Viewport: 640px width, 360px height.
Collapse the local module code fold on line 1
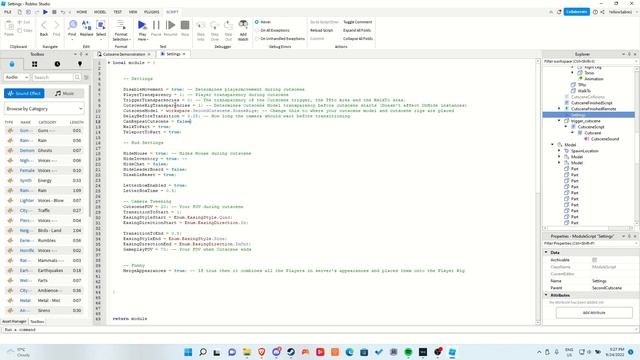pyautogui.click(x=109, y=63)
